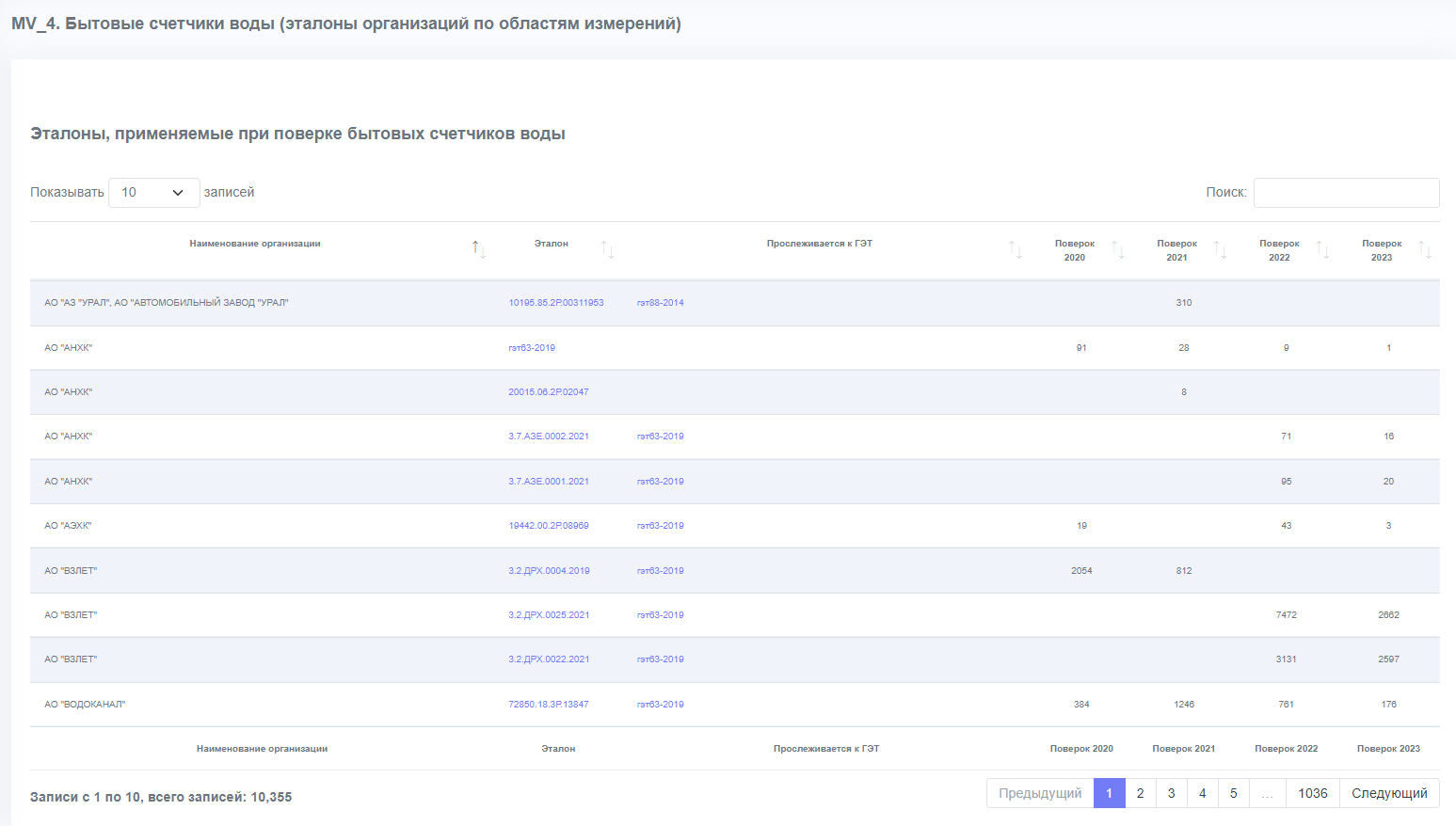Click the Поиск search input field

1346,192
